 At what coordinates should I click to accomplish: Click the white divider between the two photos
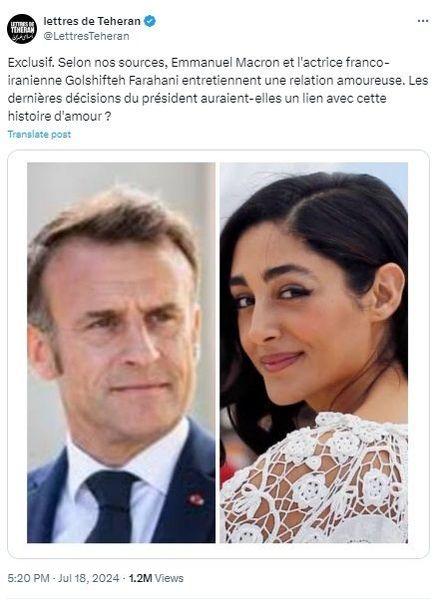click(217, 352)
